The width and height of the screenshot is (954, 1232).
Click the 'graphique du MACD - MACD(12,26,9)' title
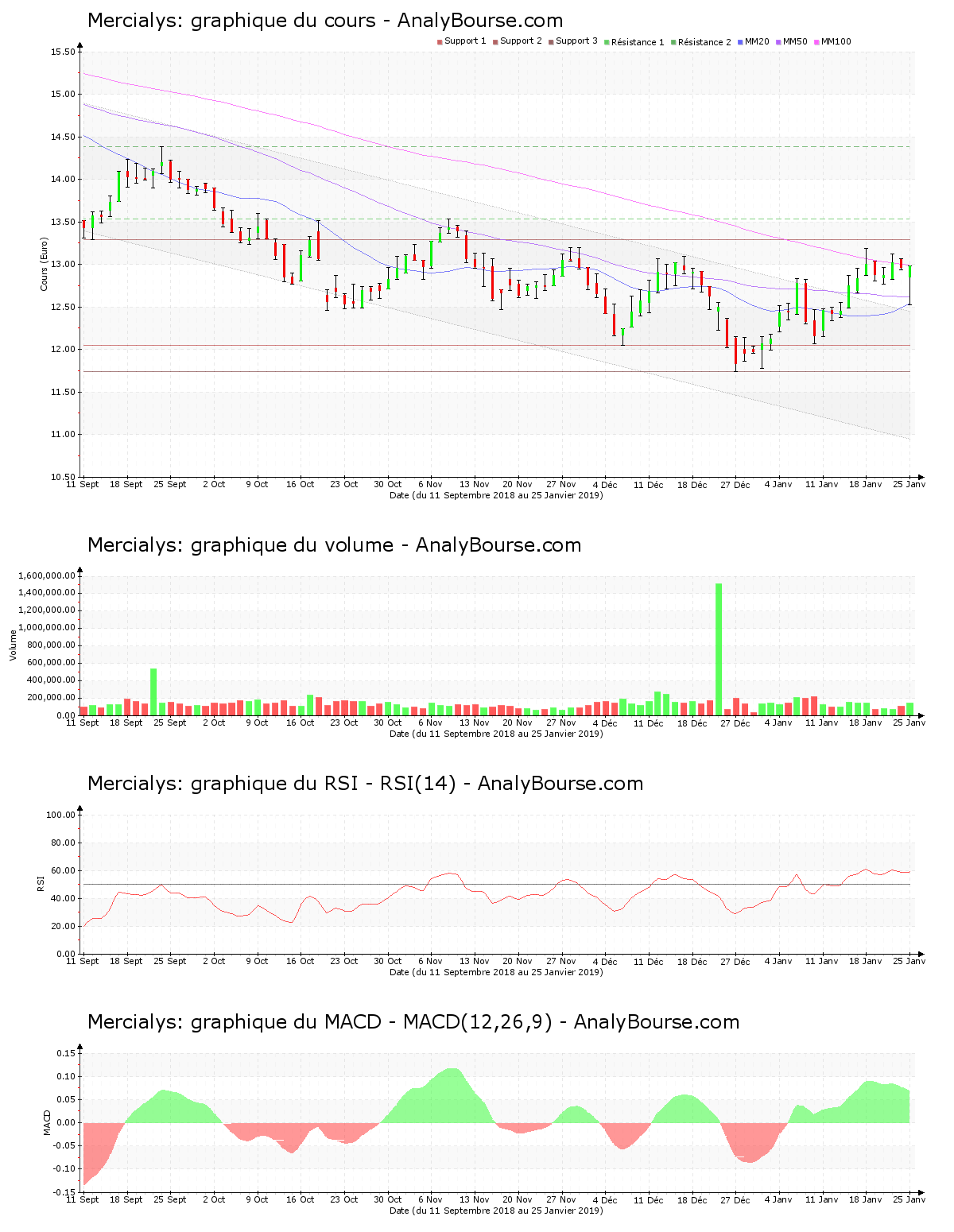413,1022
